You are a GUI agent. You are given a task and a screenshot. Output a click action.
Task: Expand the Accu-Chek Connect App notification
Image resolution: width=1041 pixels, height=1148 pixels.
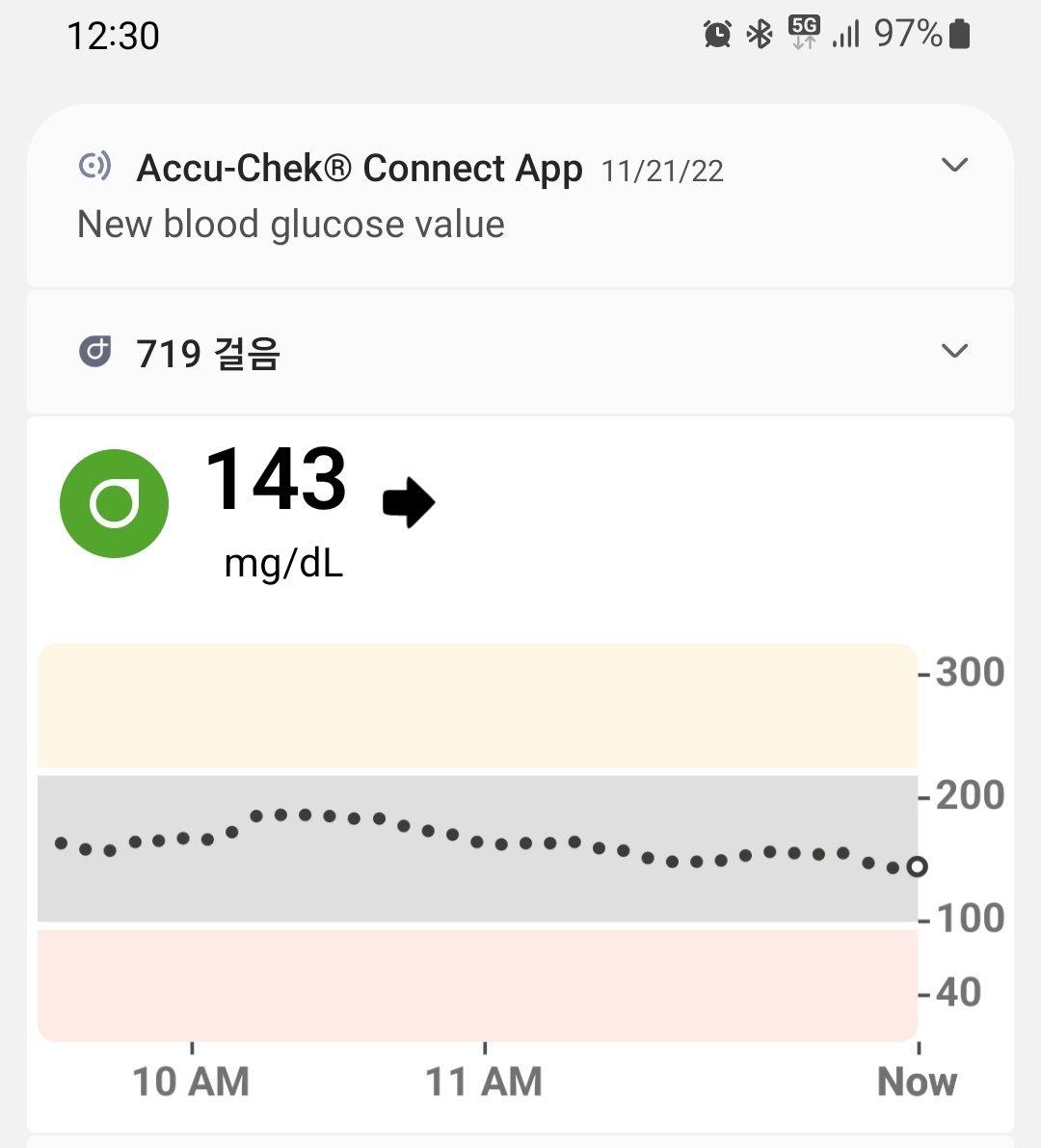coord(954,165)
